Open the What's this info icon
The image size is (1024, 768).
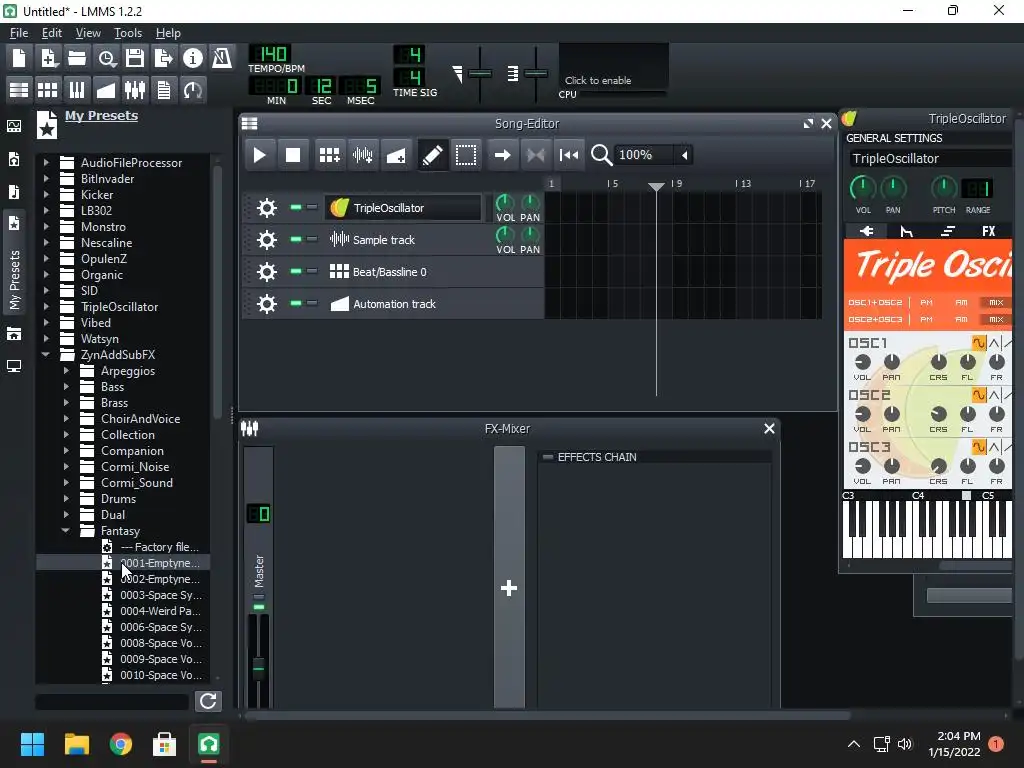193,58
